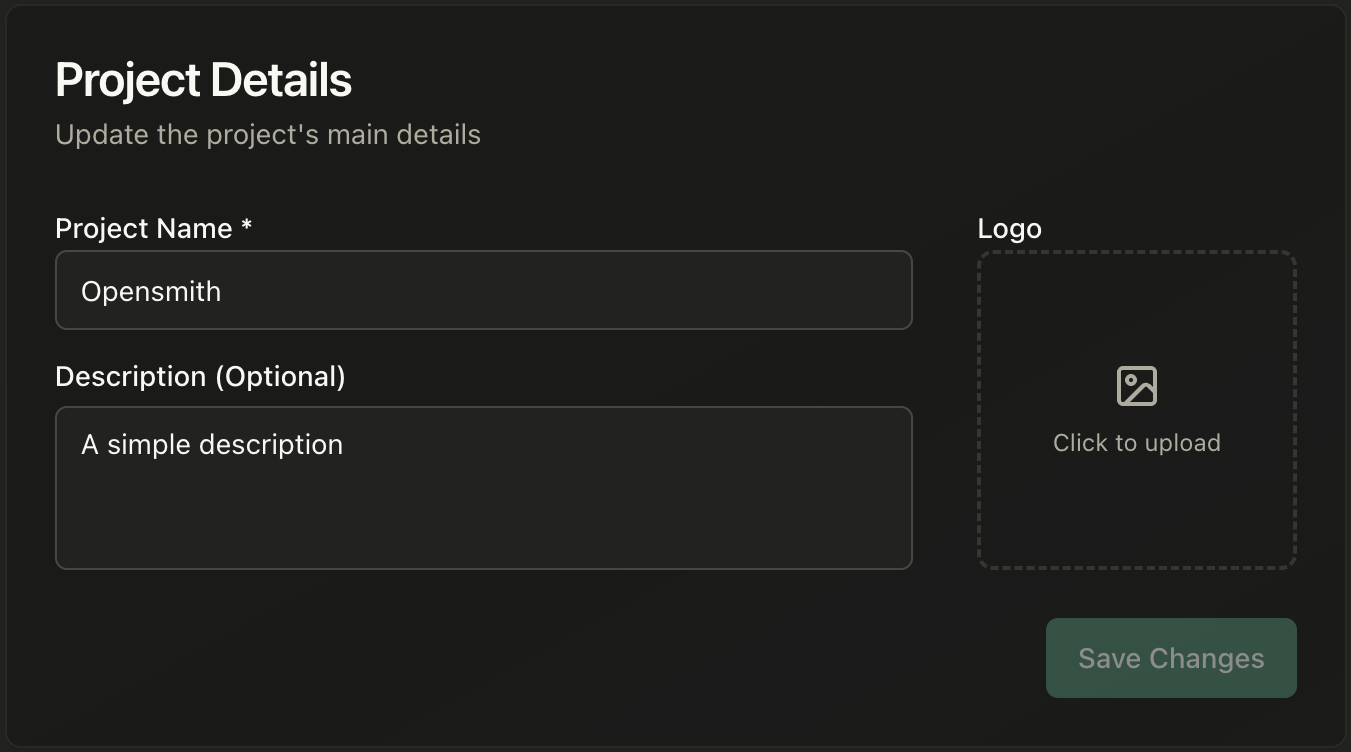Click the required asterisk next to Project Name
Viewport: 1351px width, 752px height.
coord(246,228)
